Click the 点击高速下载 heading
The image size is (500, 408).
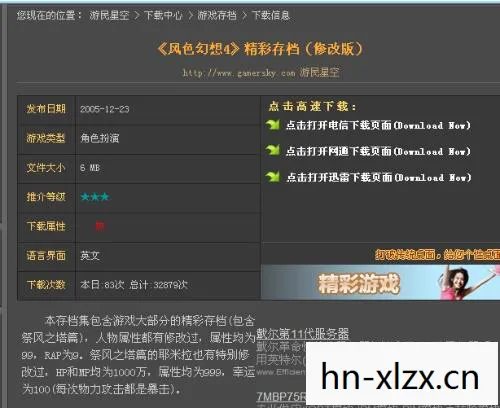313,106
